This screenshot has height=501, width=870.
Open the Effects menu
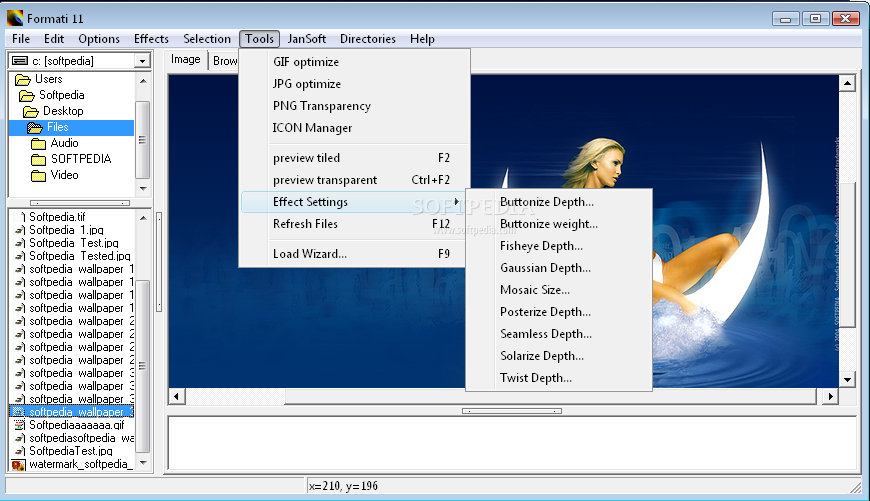(x=151, y=39)
